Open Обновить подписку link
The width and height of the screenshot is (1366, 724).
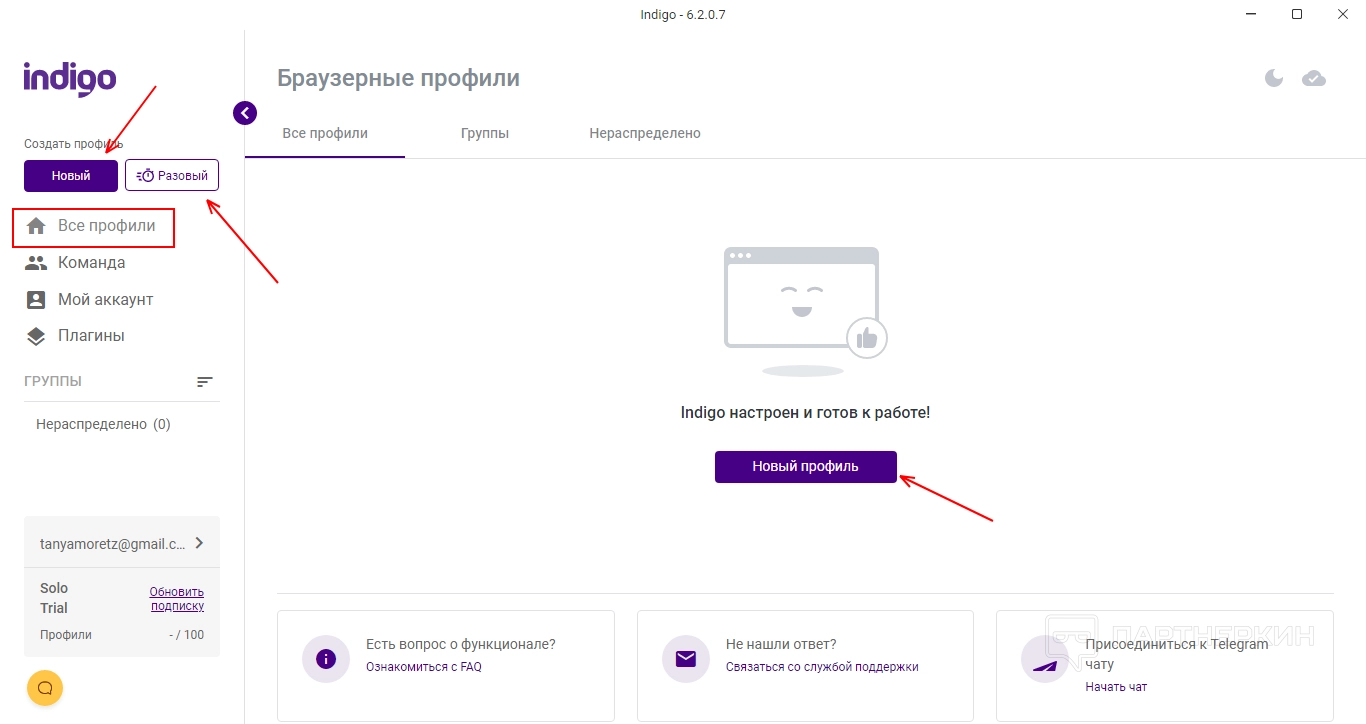tap(177, 598)
